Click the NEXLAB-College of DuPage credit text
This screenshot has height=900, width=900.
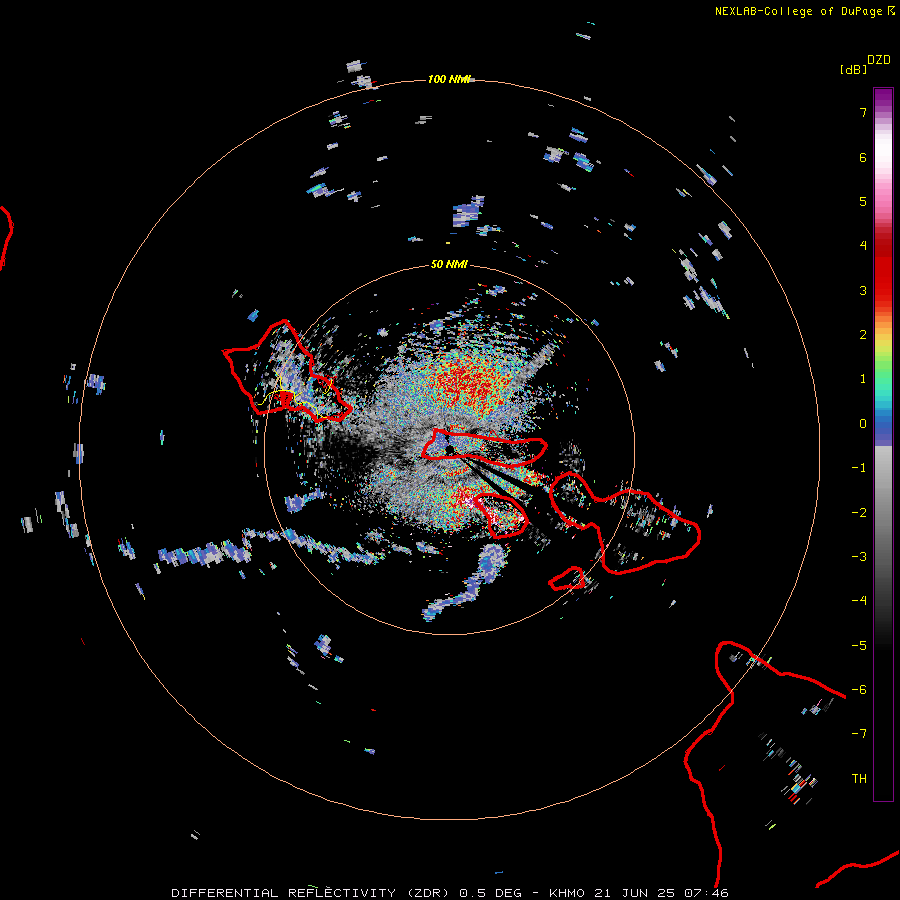tap(800, 11)
